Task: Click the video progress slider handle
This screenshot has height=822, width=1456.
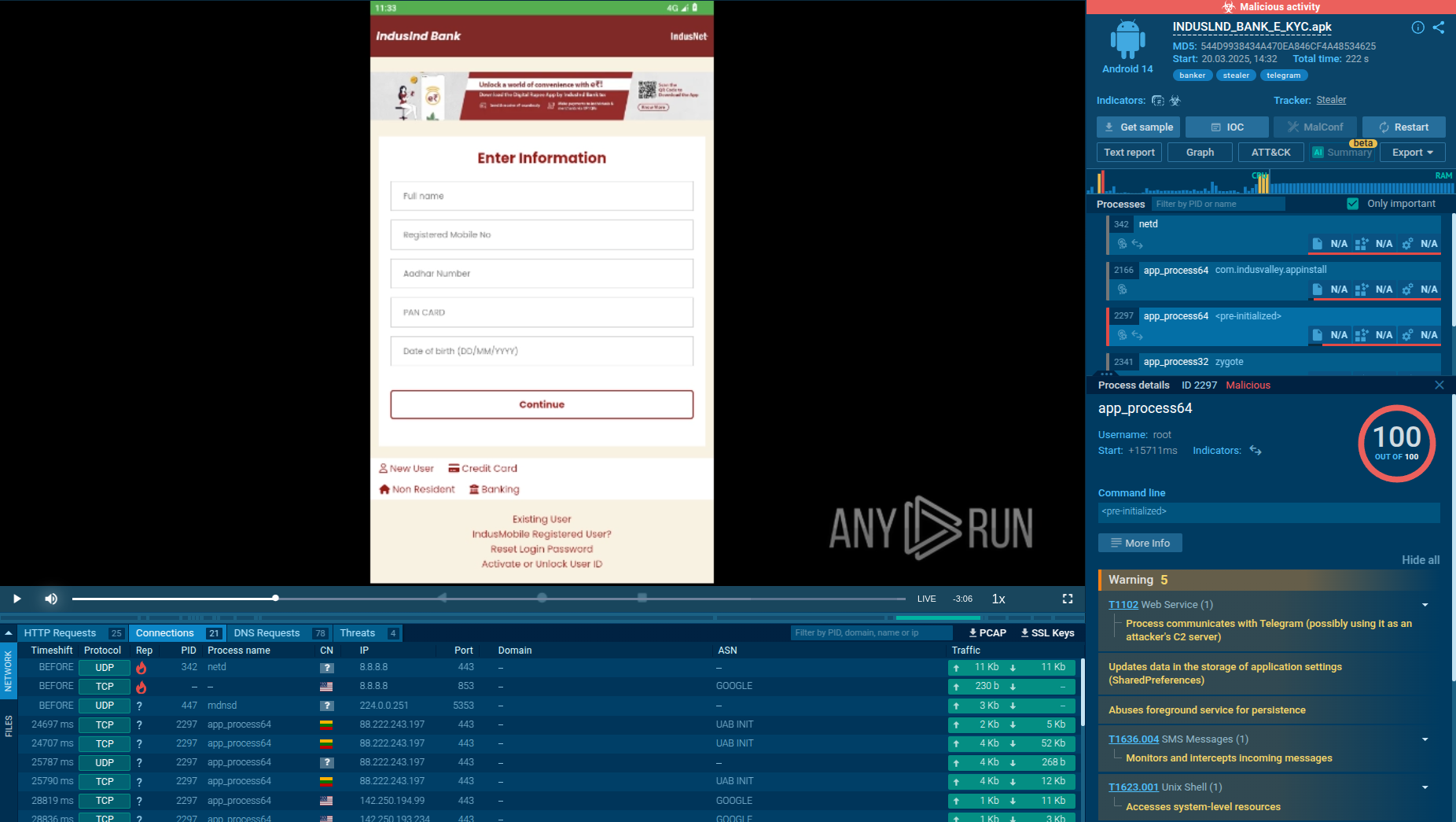Action: 275,599
